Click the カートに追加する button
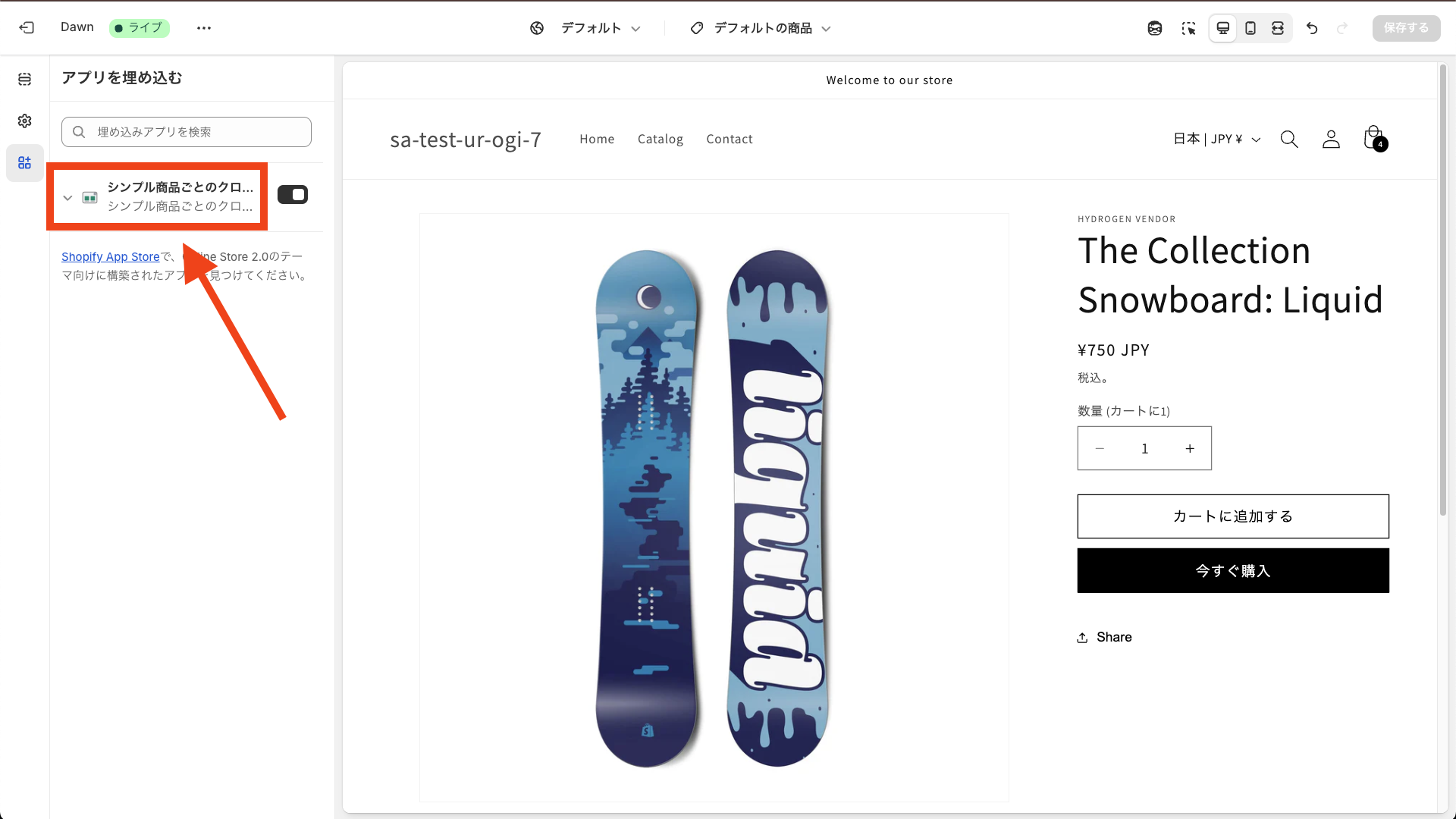The image size is (1456, 819). (x=1232, y=516)
